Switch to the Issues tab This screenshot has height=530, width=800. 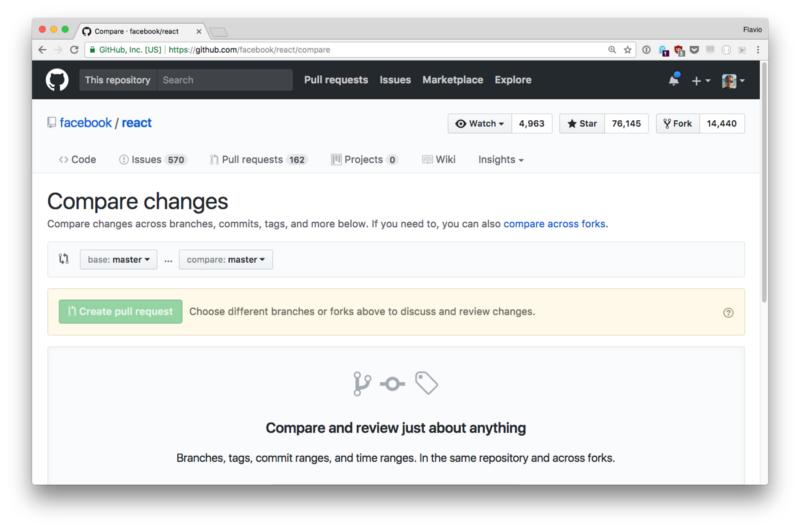pyautogui.click(x=153, y=160)
